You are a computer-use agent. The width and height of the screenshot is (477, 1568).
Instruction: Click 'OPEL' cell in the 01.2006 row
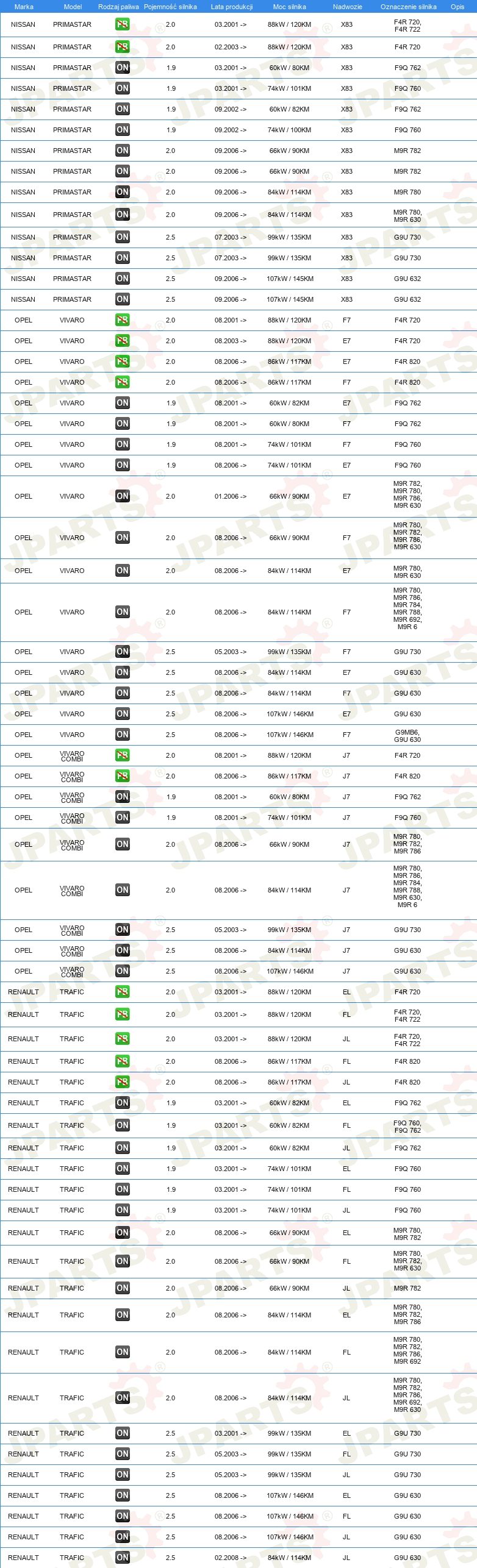pos(23,496)
